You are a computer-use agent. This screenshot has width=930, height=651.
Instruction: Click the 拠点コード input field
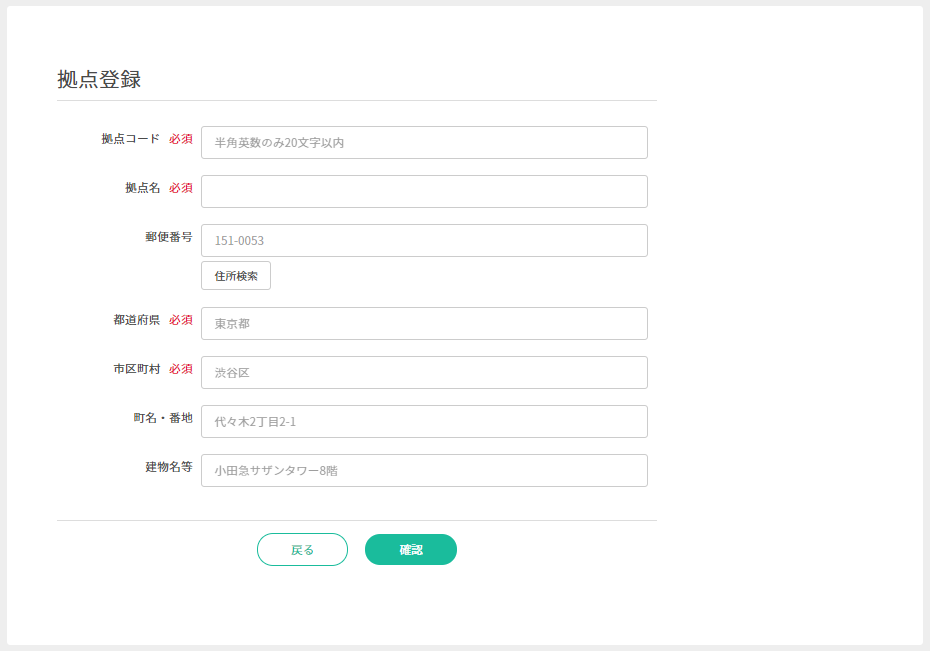pyautogui.click(x=424, y=143)
